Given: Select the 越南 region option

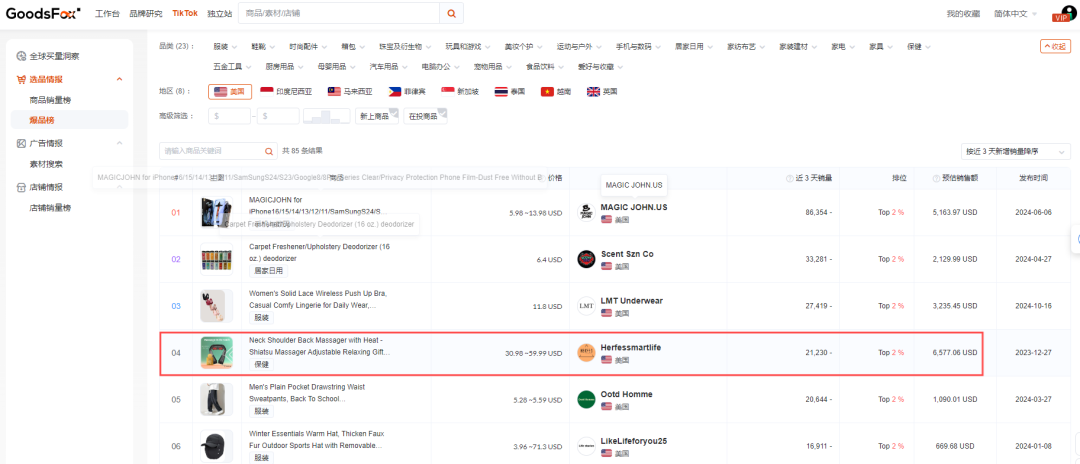Looking at the screenshot, I should point(557,92).
